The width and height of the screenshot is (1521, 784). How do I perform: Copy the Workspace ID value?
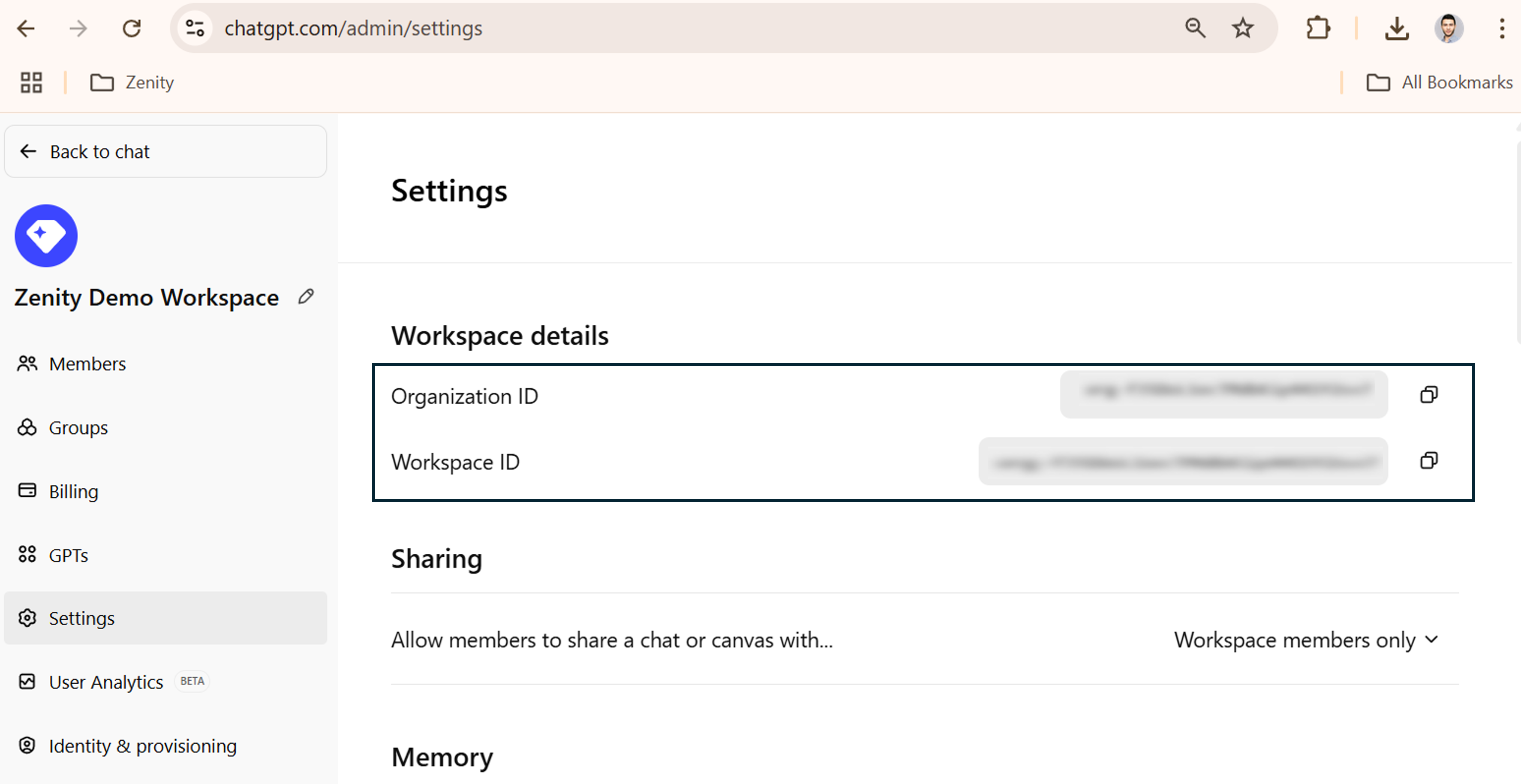pyautogui.click(x=1428, y=460)
